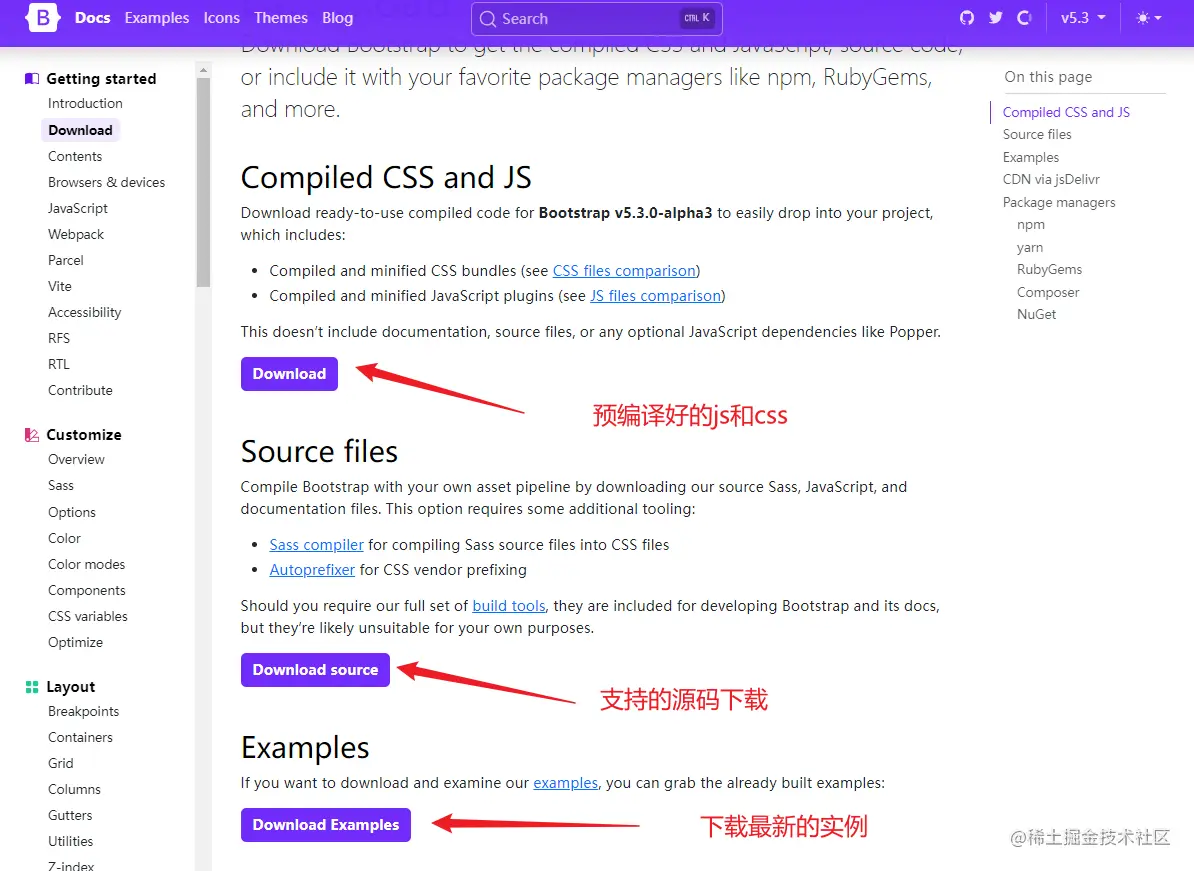Click the Getting started book icon
Image resolution: width=1194 pixels, height=871 pixels.
[32, 78]
